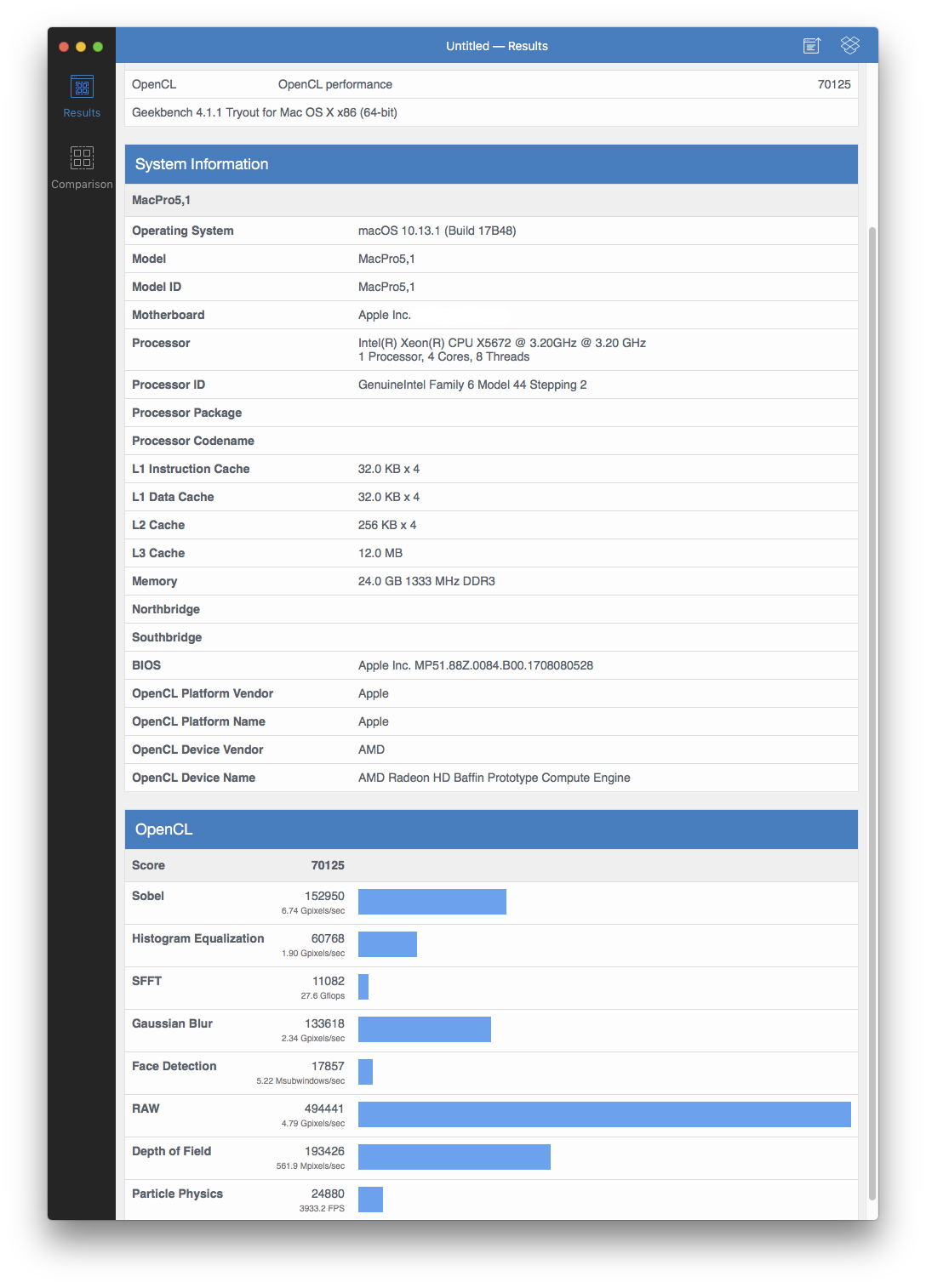
Task: Select the GenuineIntel Processor ID value
Action: (472, 385)
